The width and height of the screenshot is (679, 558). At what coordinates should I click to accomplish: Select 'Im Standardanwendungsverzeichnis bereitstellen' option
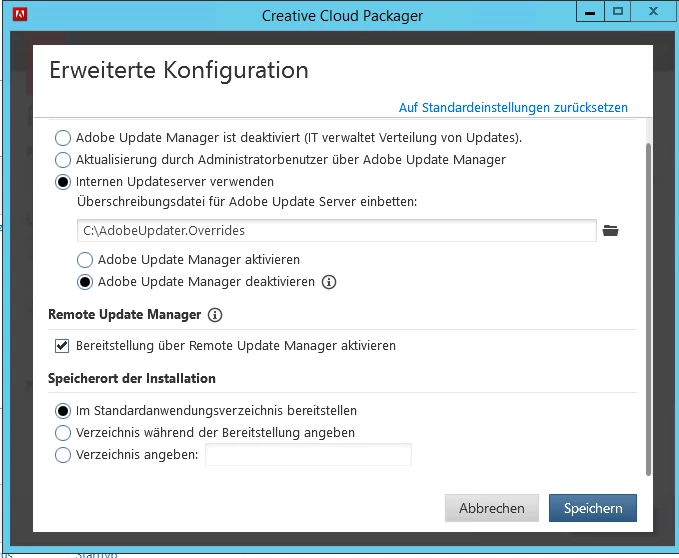pos(63,411)
